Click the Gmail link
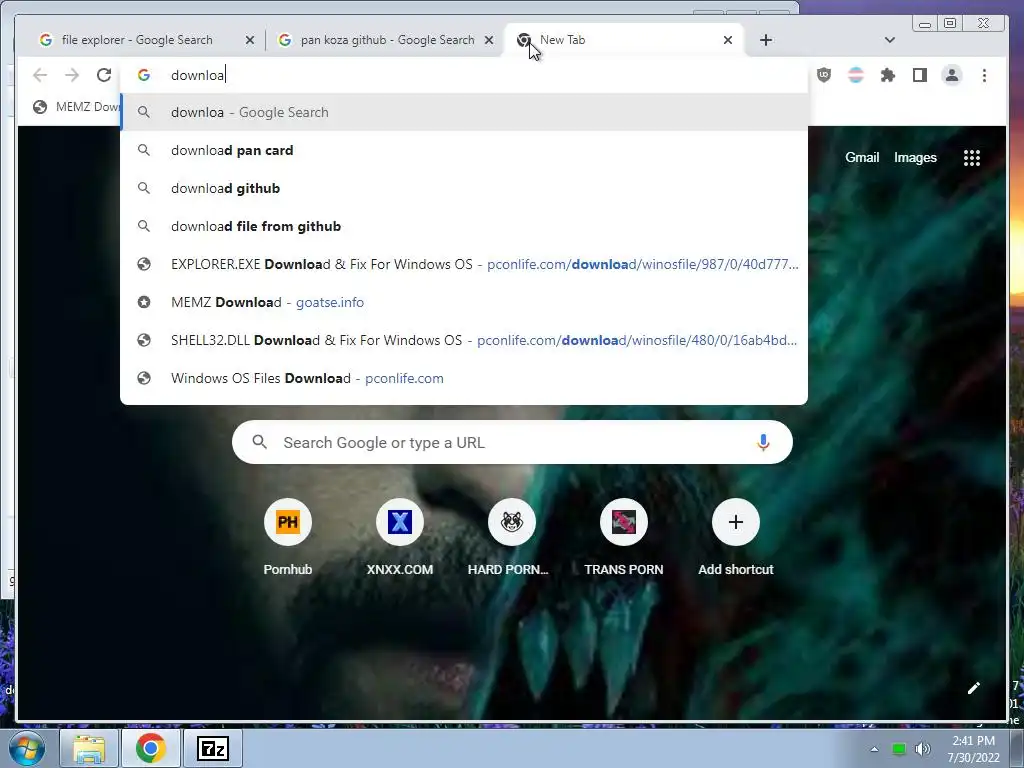The image size is (1024, 768). point(862,157)
